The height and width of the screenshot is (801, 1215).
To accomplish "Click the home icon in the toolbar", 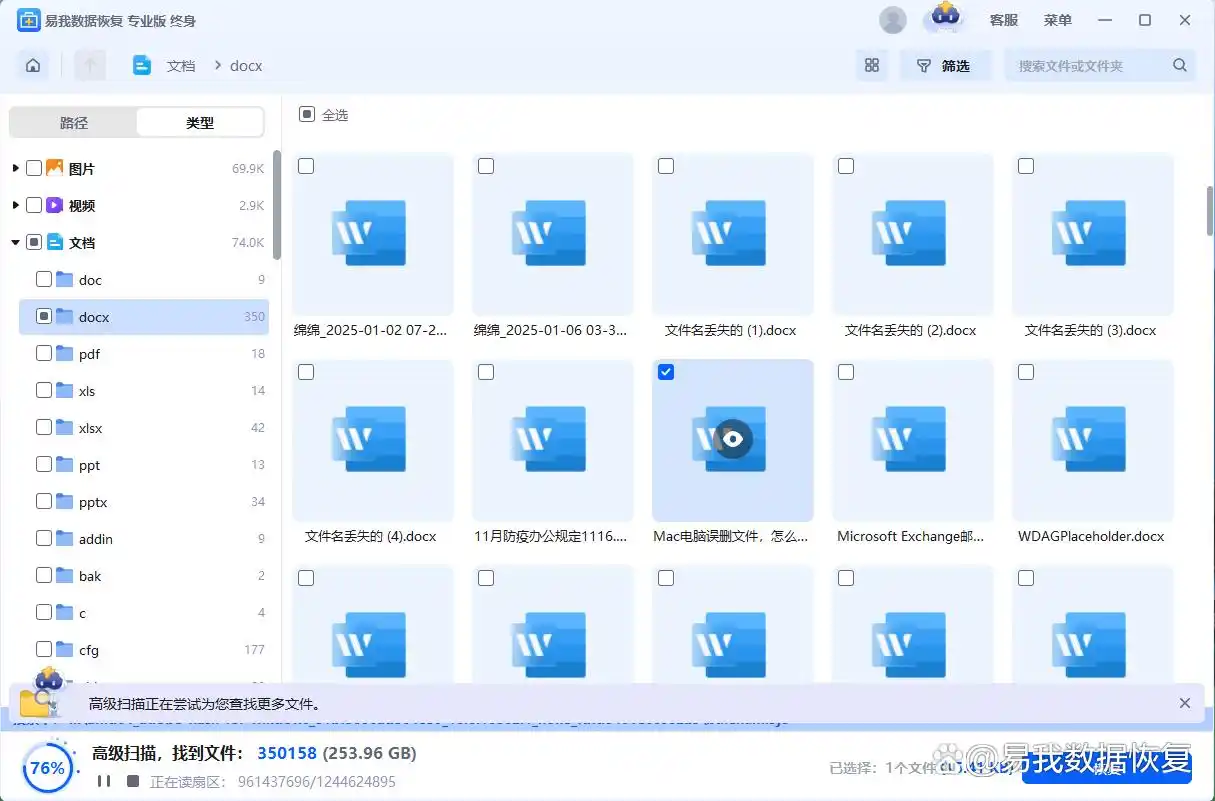I will (x=33, y=64).
